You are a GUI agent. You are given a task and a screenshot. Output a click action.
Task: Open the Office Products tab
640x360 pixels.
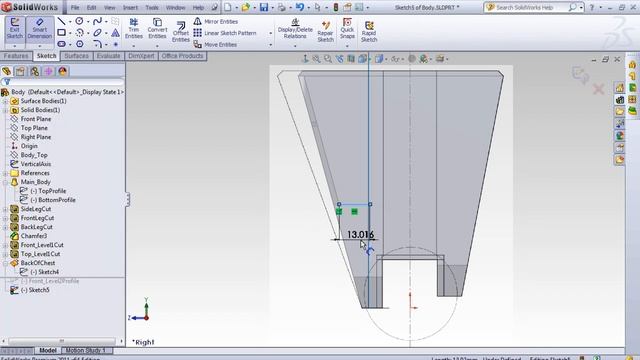pos(182,56)
